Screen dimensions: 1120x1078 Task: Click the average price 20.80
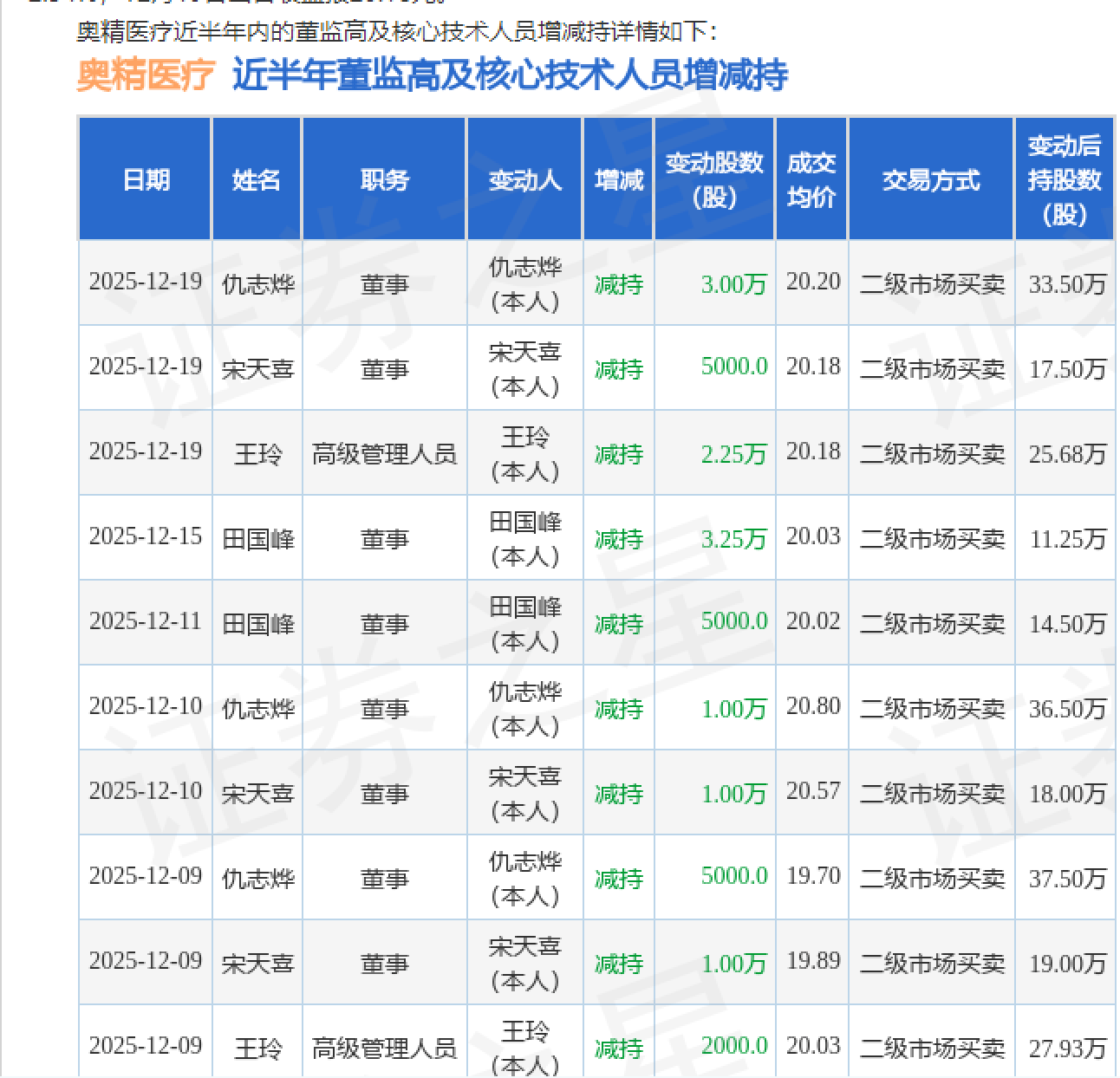coord(813,706)
